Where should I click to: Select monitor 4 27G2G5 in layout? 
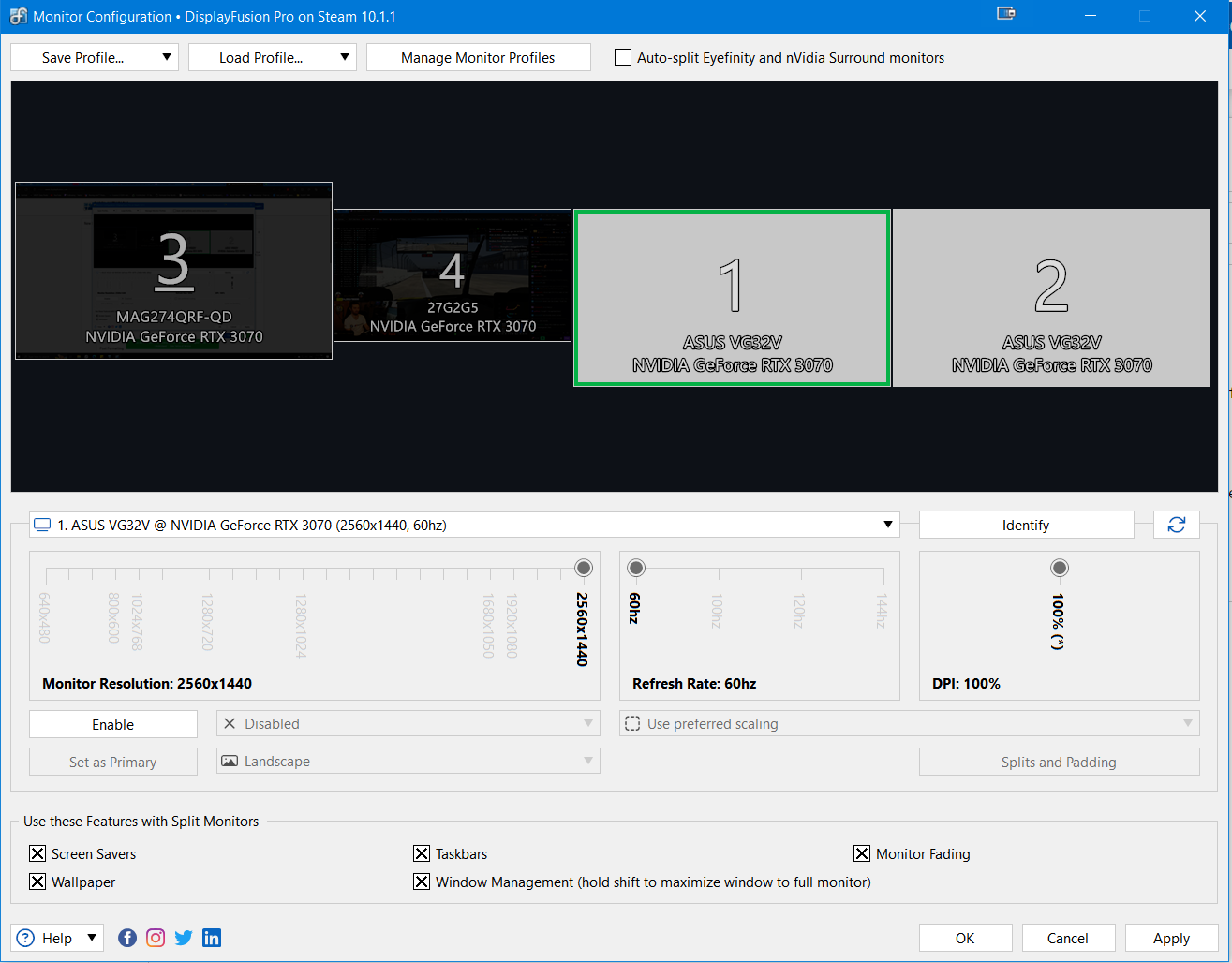(453, 275)
